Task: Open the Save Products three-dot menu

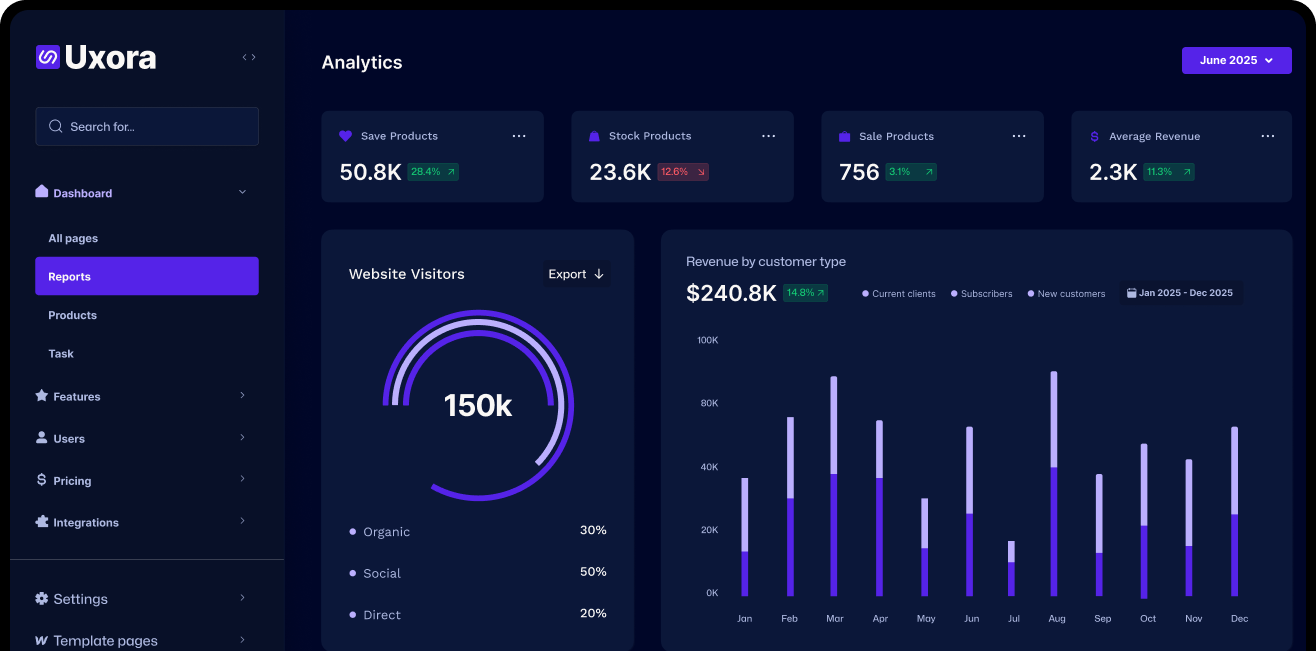Action: [519, 136]
